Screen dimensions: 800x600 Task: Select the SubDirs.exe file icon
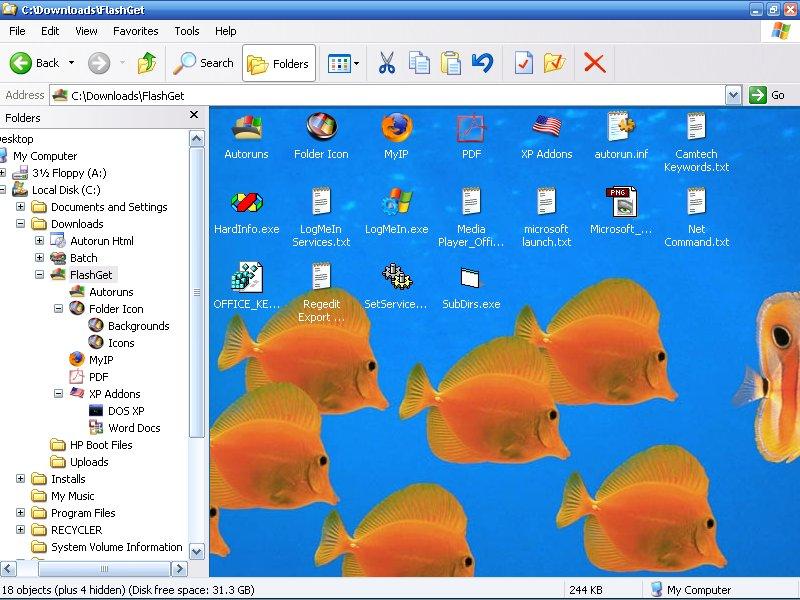[x=471, y=279]
